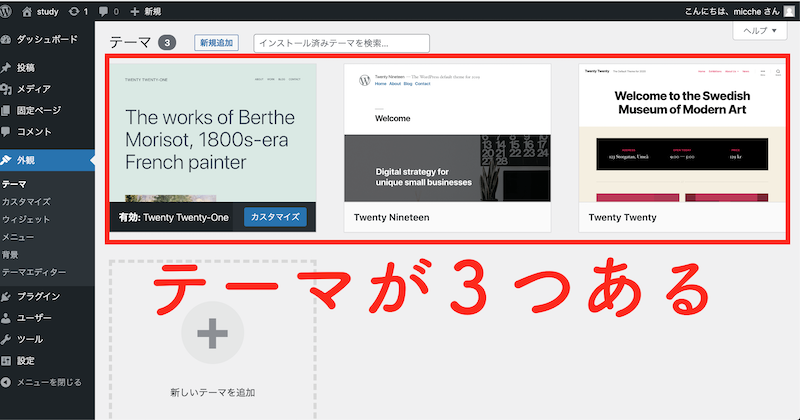Click the user avatar icon
800x420 pixels.
789,11
